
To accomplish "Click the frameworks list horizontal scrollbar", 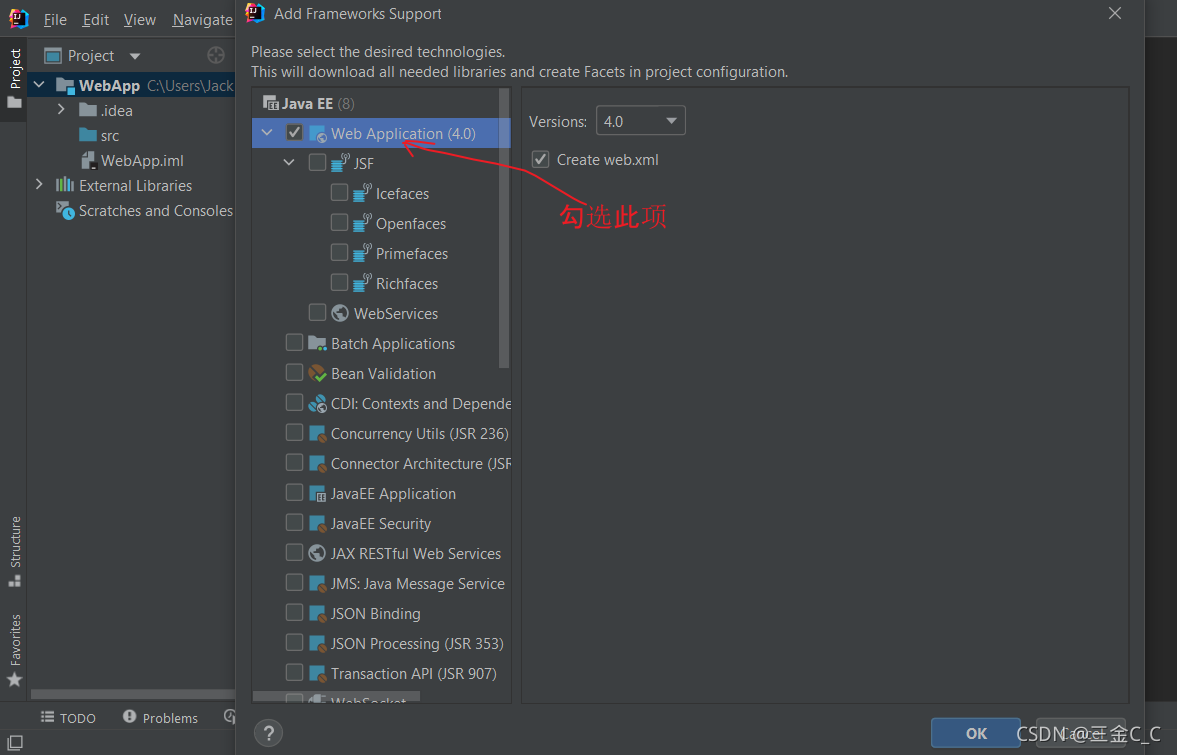I will tap(336, 697).
